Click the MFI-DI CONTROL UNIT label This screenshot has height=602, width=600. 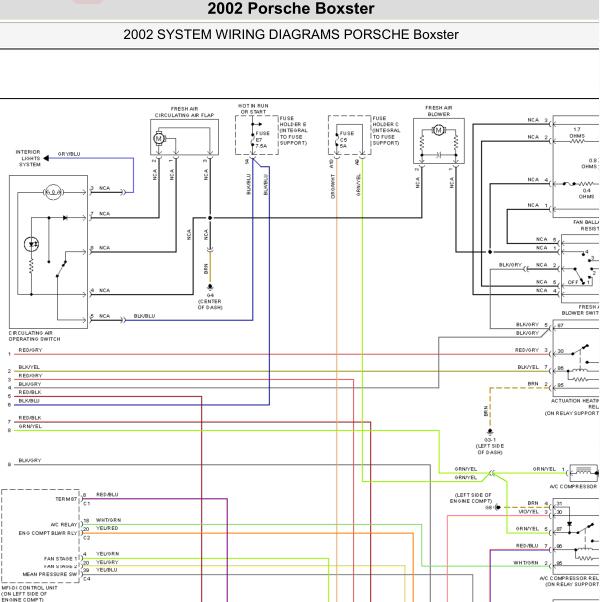coord(29,588)
